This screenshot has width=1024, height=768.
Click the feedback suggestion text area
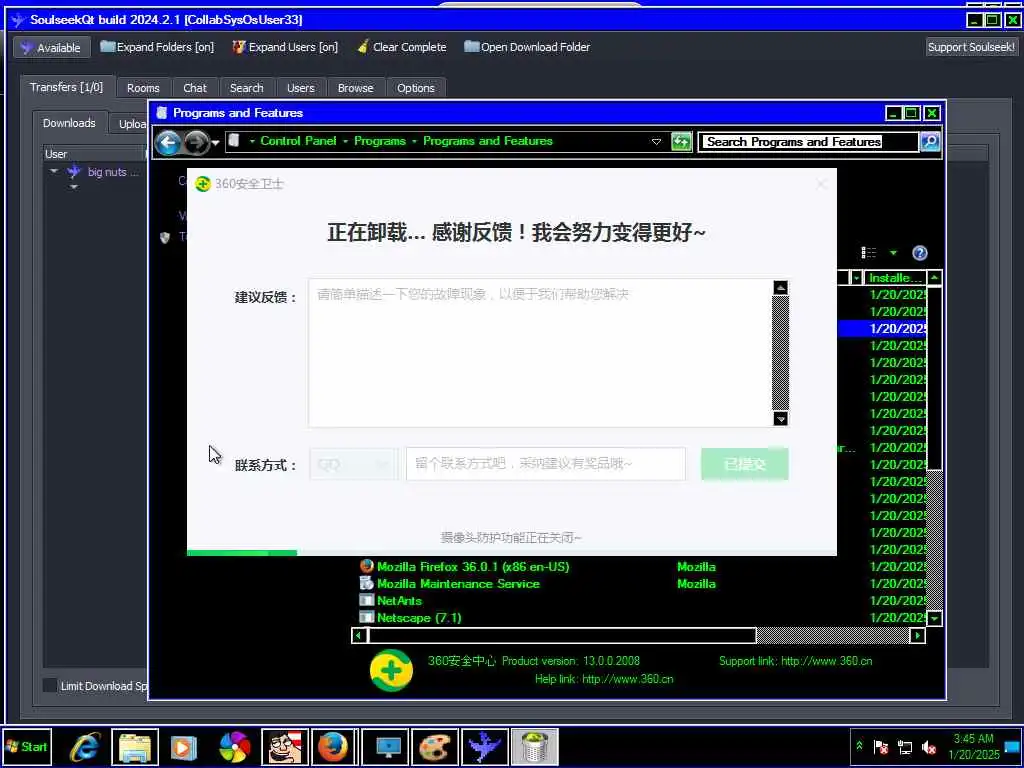[540, 353]
